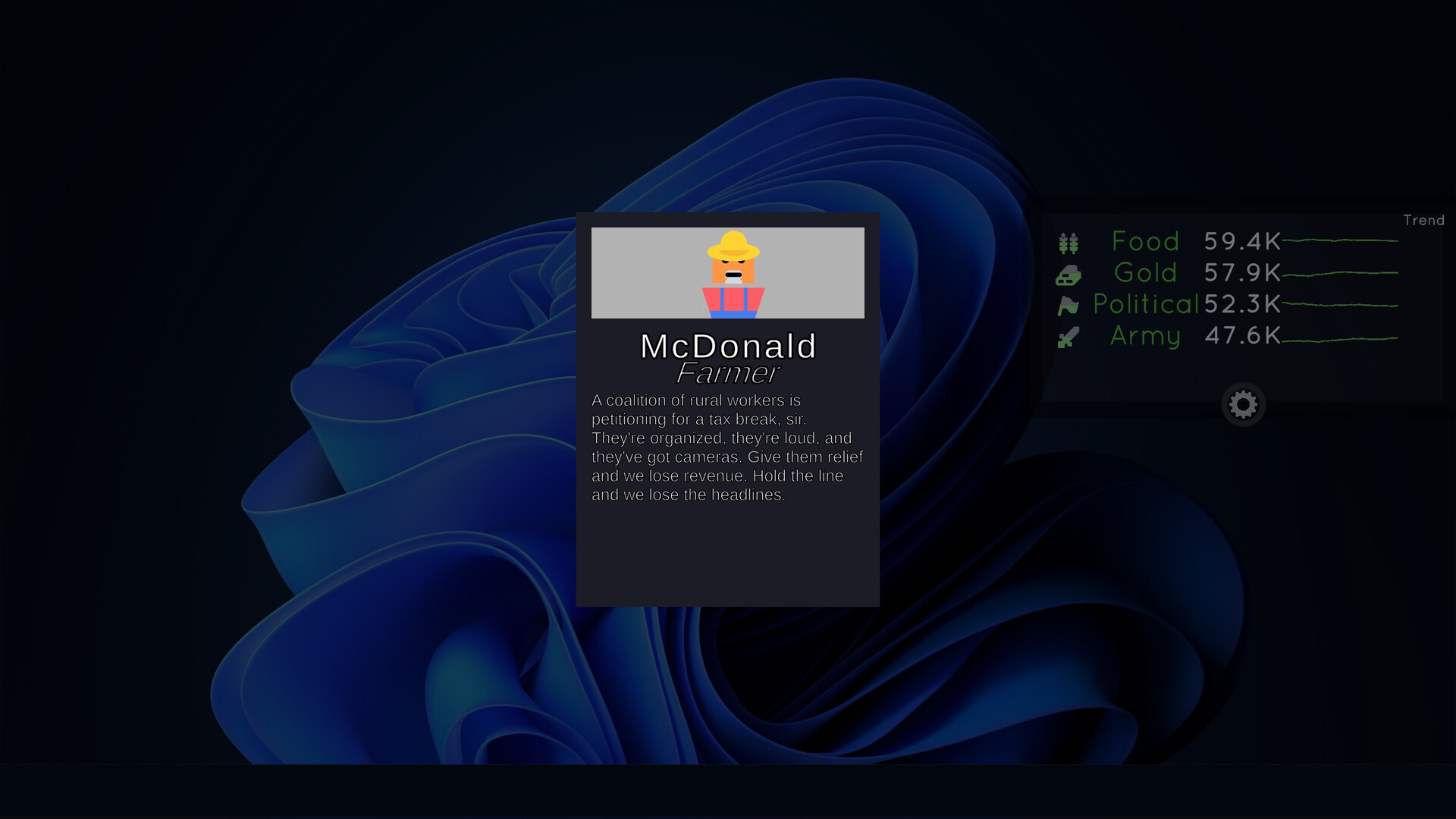Click the tax break petition description text
The image size is (1456, 819).
(x=727, y=447)
